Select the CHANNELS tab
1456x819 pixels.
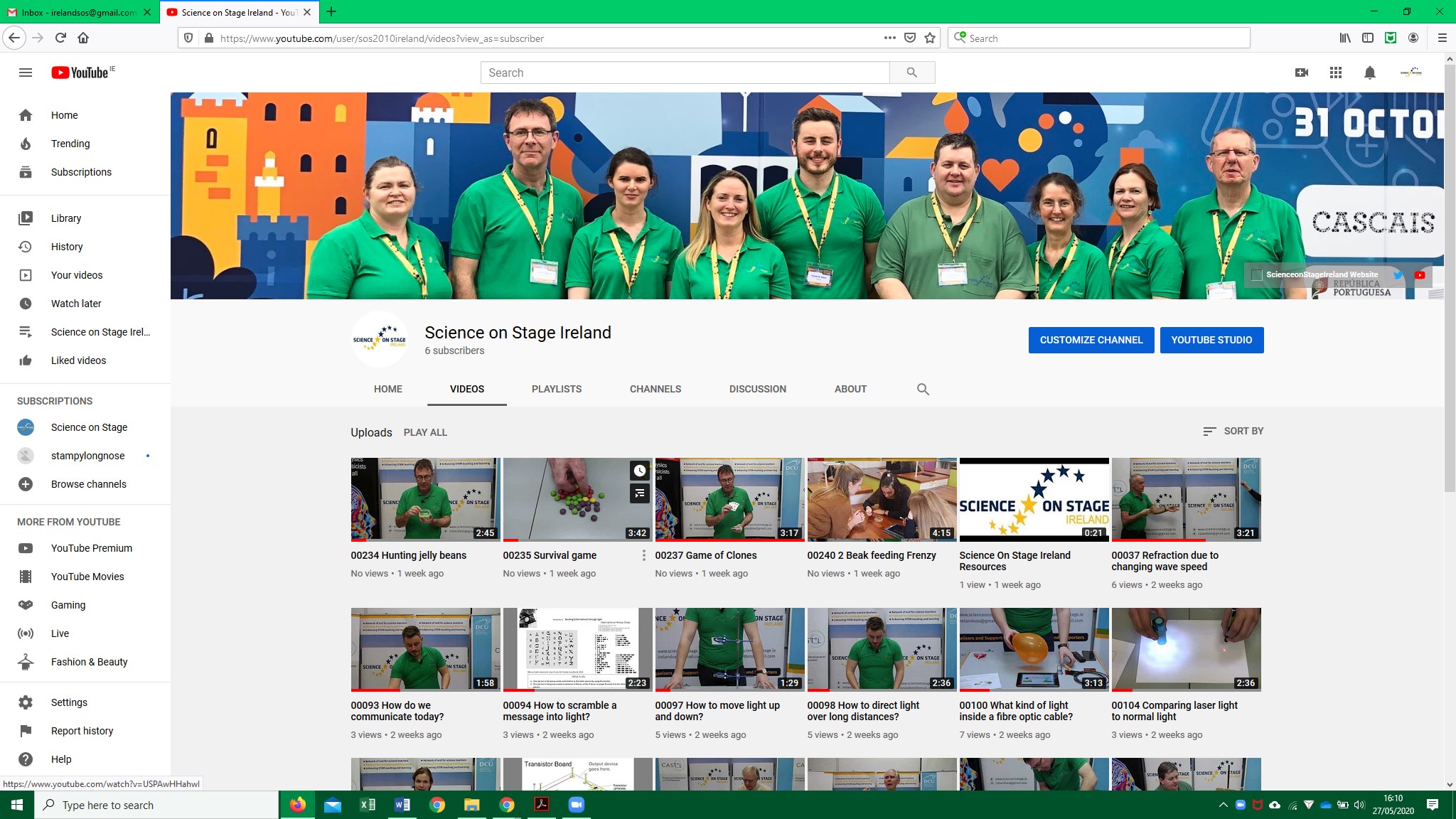click(x=655, y=389)
